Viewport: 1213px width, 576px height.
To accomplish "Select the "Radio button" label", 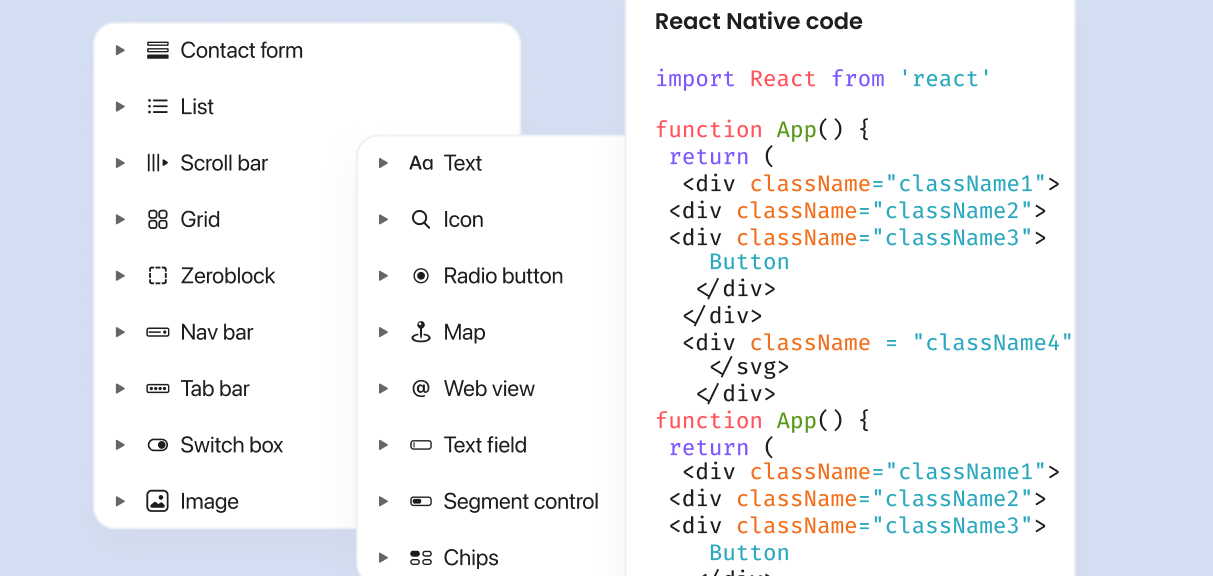I will pos(503,276).
